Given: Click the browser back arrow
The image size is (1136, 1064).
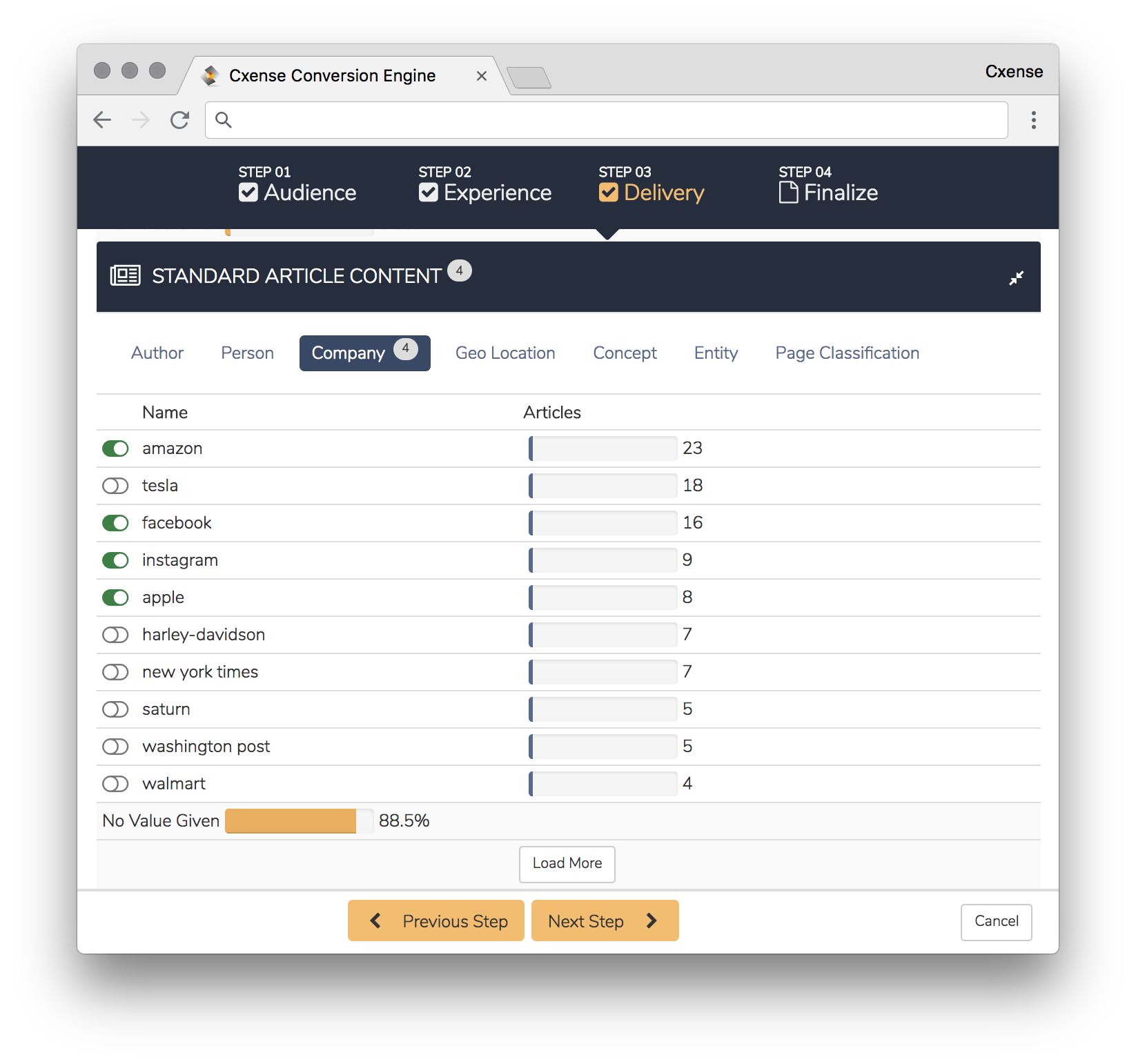Looking at the screenshot, I should (x=102, y=120).
